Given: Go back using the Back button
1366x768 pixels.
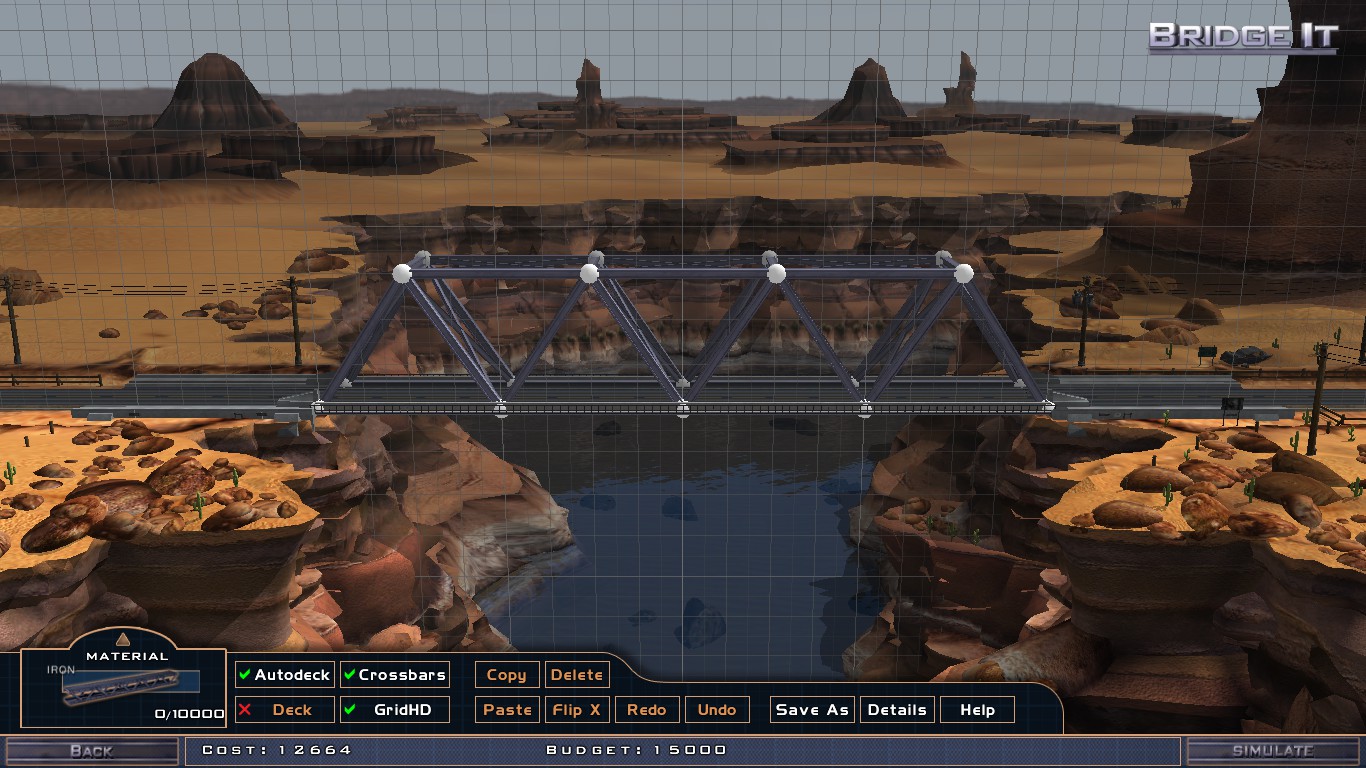Looking at the screenshot, I should (91, 751).
